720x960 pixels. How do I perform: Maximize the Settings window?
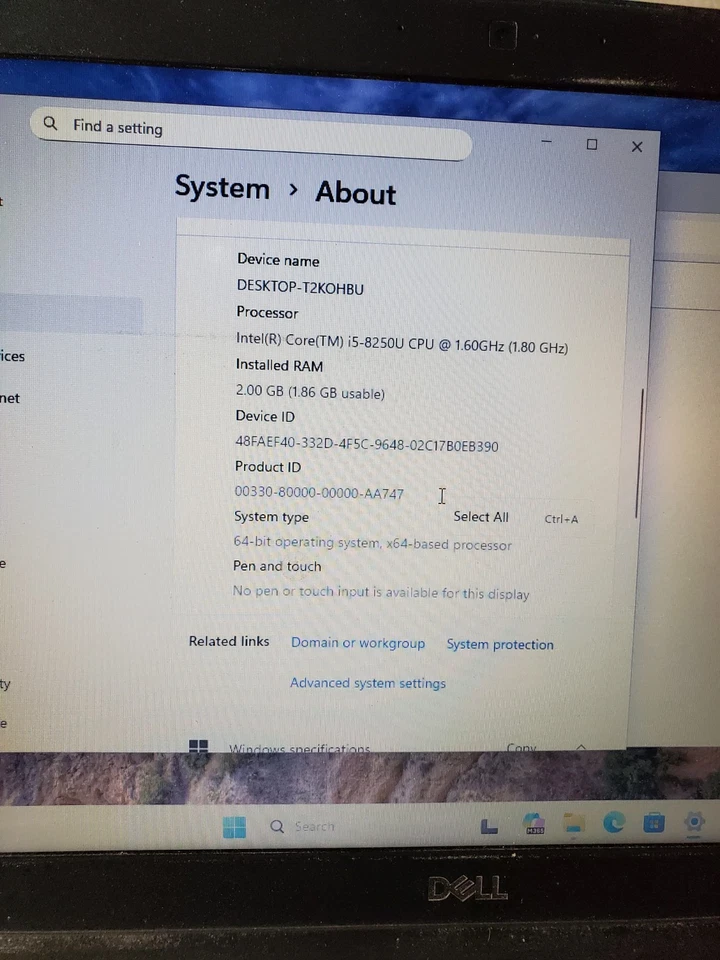pyautogui.click(x=591, y=144)
